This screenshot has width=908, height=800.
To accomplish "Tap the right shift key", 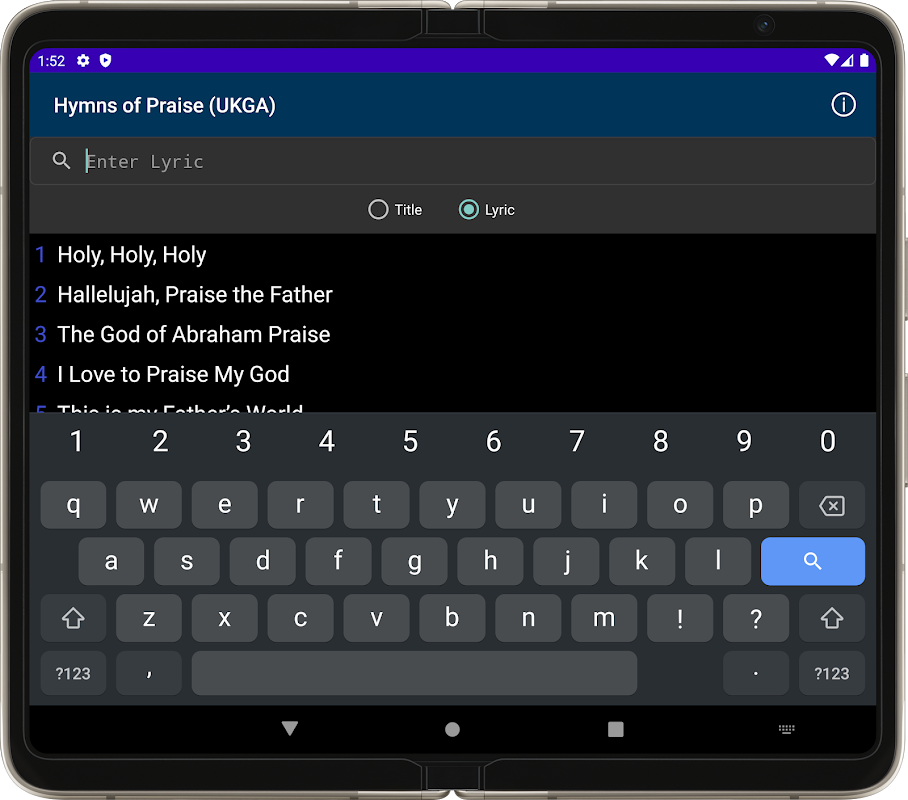I will click(832, 618).
